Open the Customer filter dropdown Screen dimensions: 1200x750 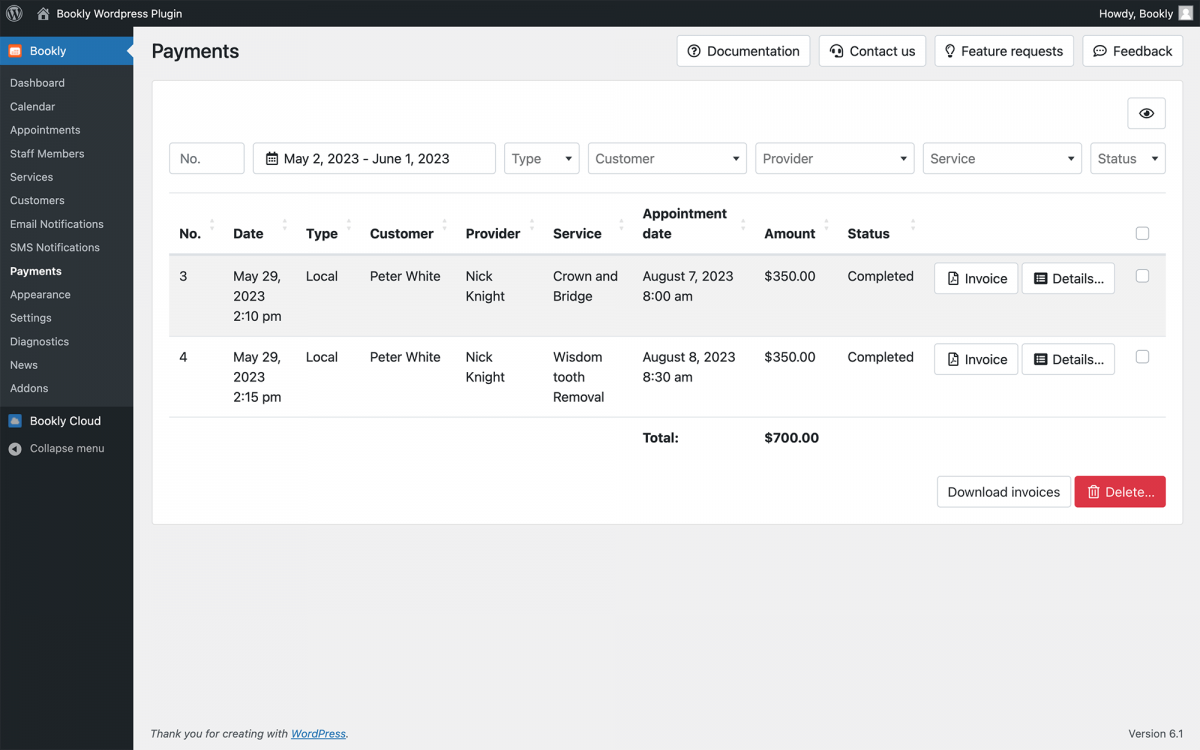click(x=666, y=158)
